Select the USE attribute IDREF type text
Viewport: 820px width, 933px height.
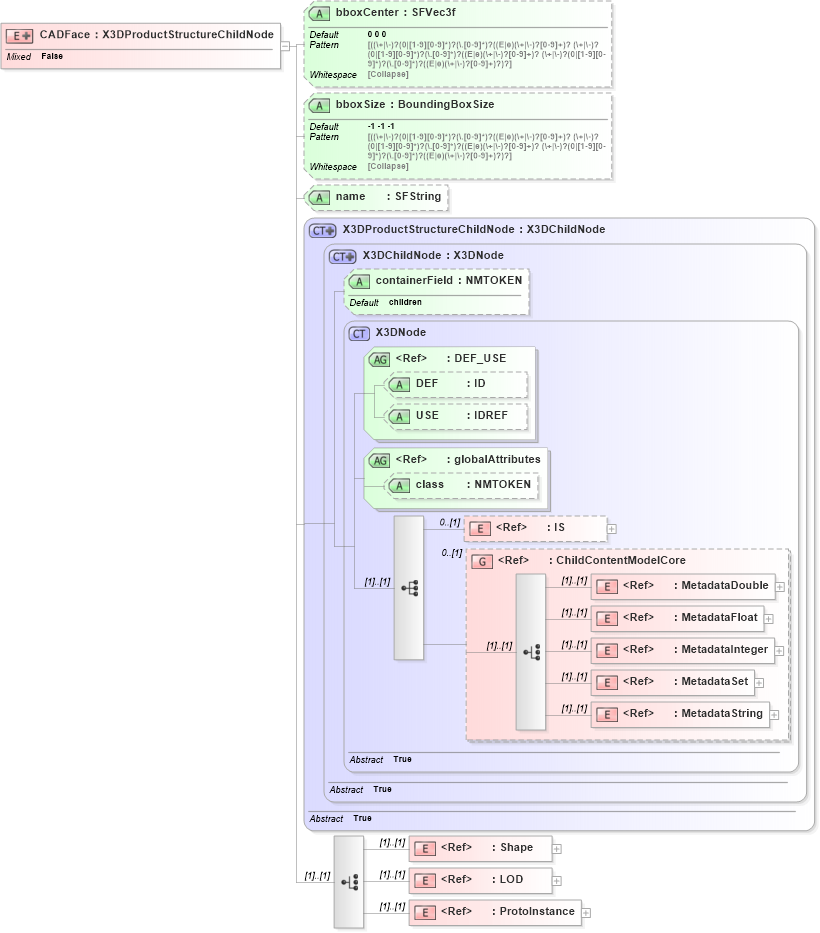[491, 415]
